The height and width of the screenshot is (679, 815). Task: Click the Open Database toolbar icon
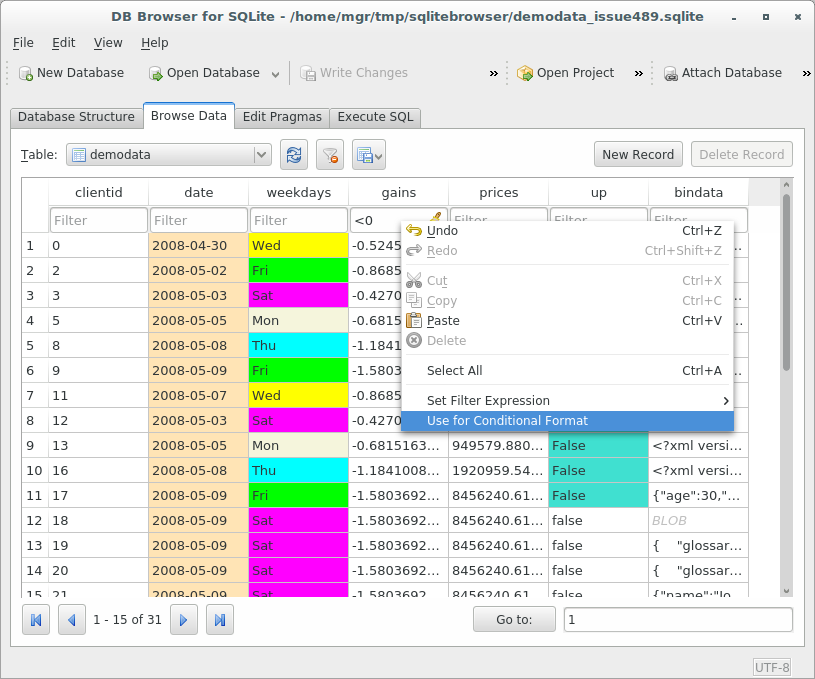click(x=155, y=73)
